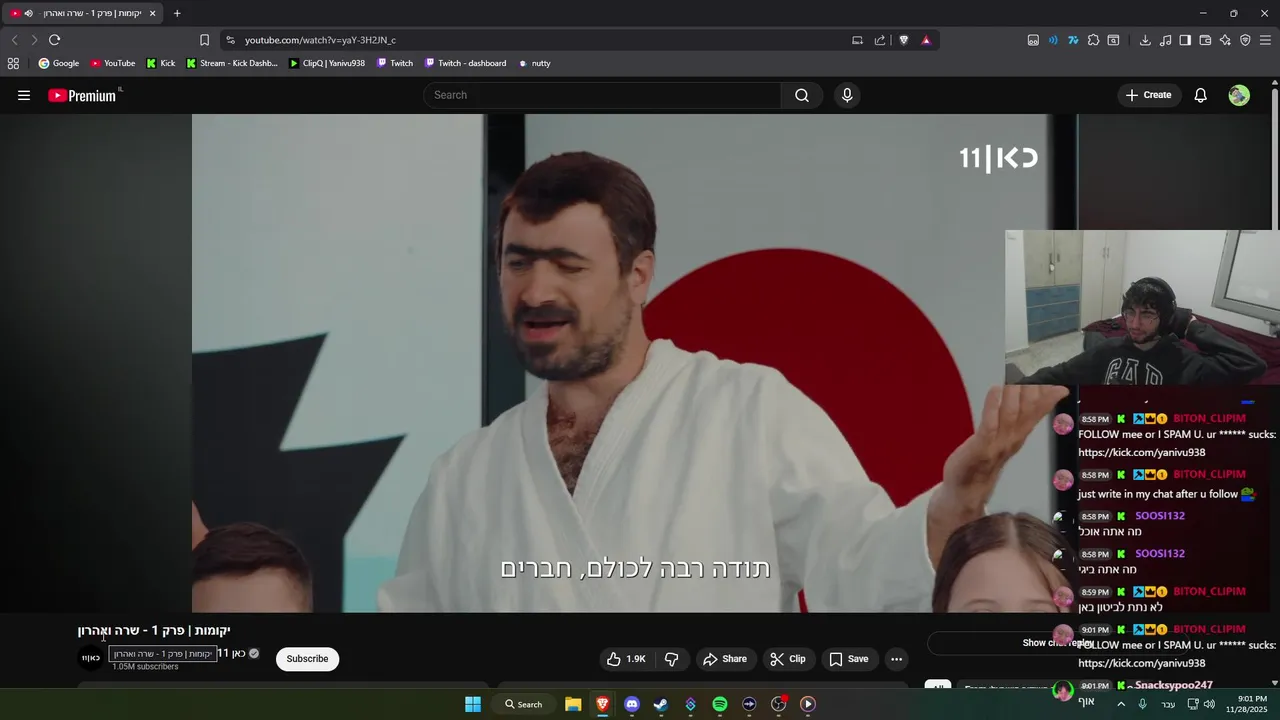1280x720 pixels.
Task: Open the Kick bookmark
Action: click(x=160, y=63)
